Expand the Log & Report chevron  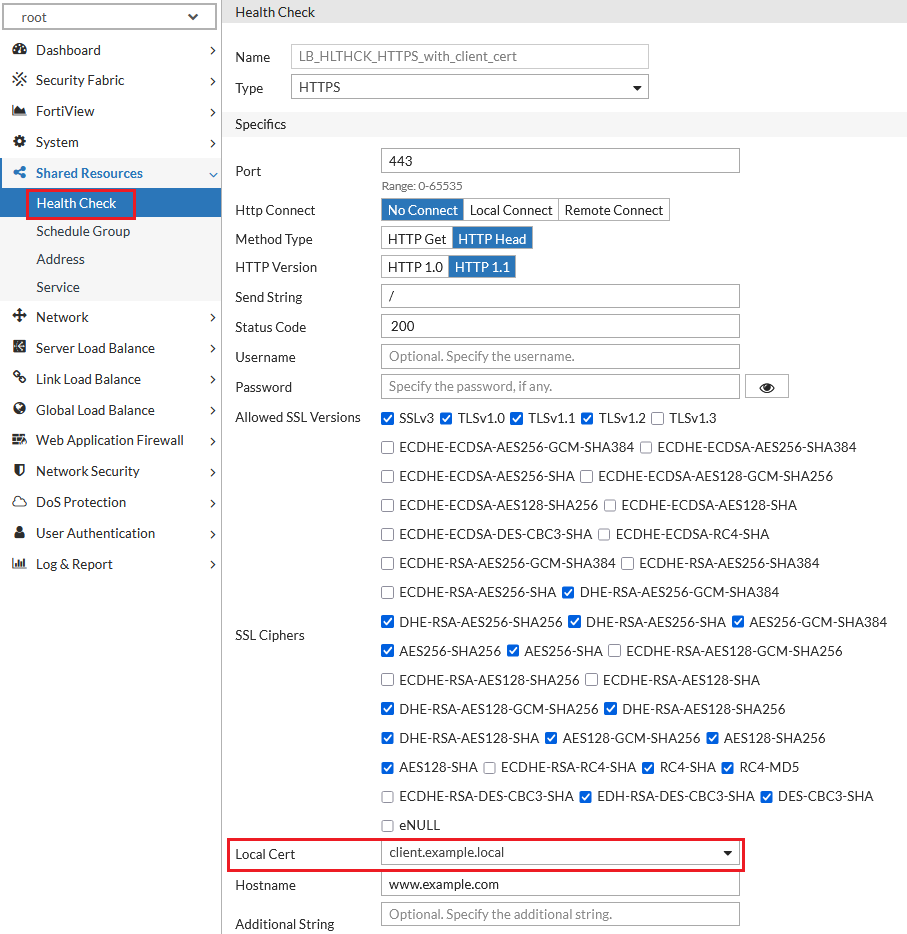pos(213,564)
